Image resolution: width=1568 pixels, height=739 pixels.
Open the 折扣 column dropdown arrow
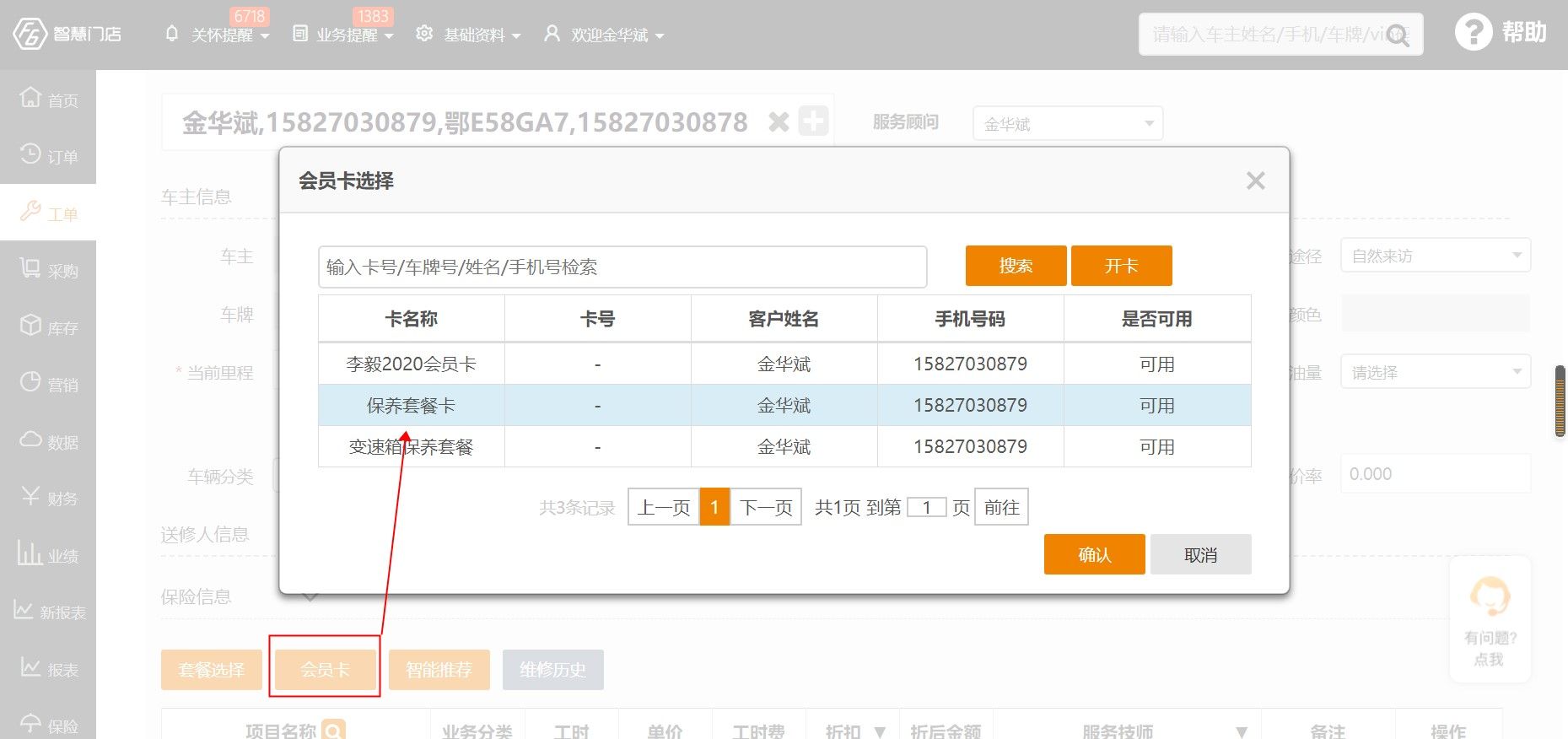click(x=880, y=731)
